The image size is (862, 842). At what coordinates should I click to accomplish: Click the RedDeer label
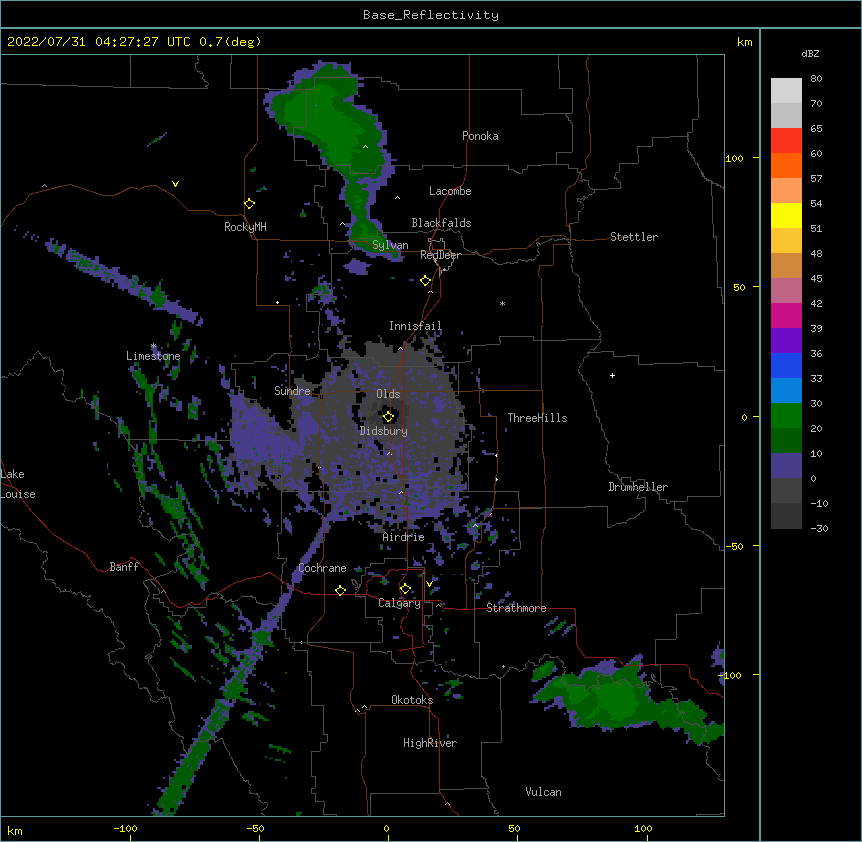point(440,255)
